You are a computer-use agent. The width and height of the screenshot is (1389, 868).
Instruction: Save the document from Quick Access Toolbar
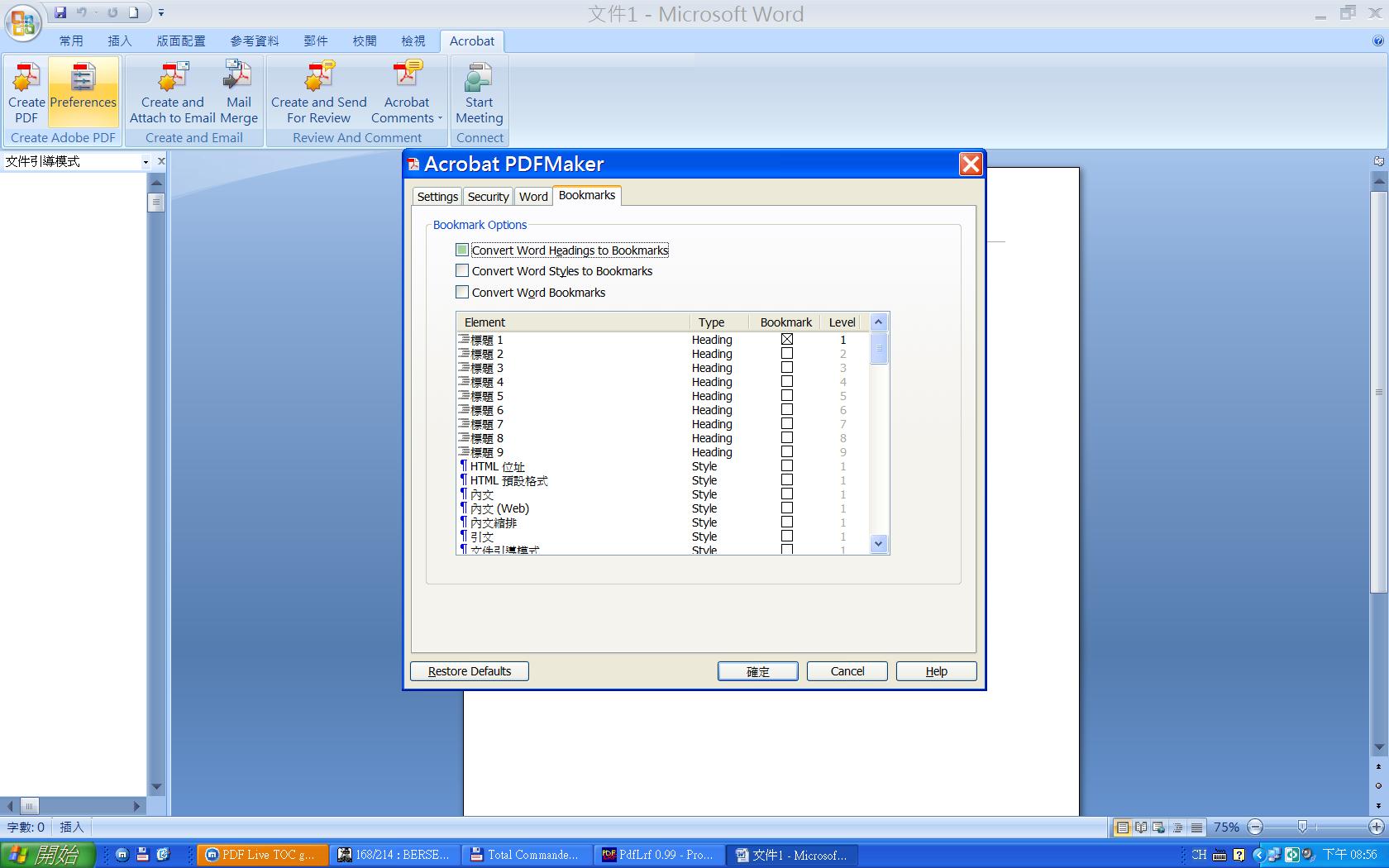pyautogui.click(x=60, y=12)
